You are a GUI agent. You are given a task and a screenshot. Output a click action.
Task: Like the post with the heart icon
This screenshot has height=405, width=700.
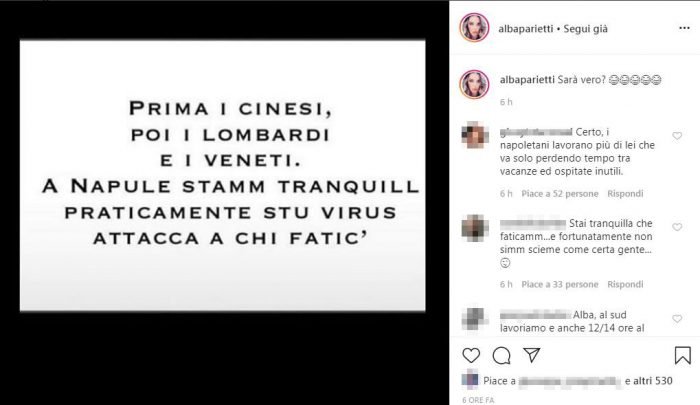(471, 355)
